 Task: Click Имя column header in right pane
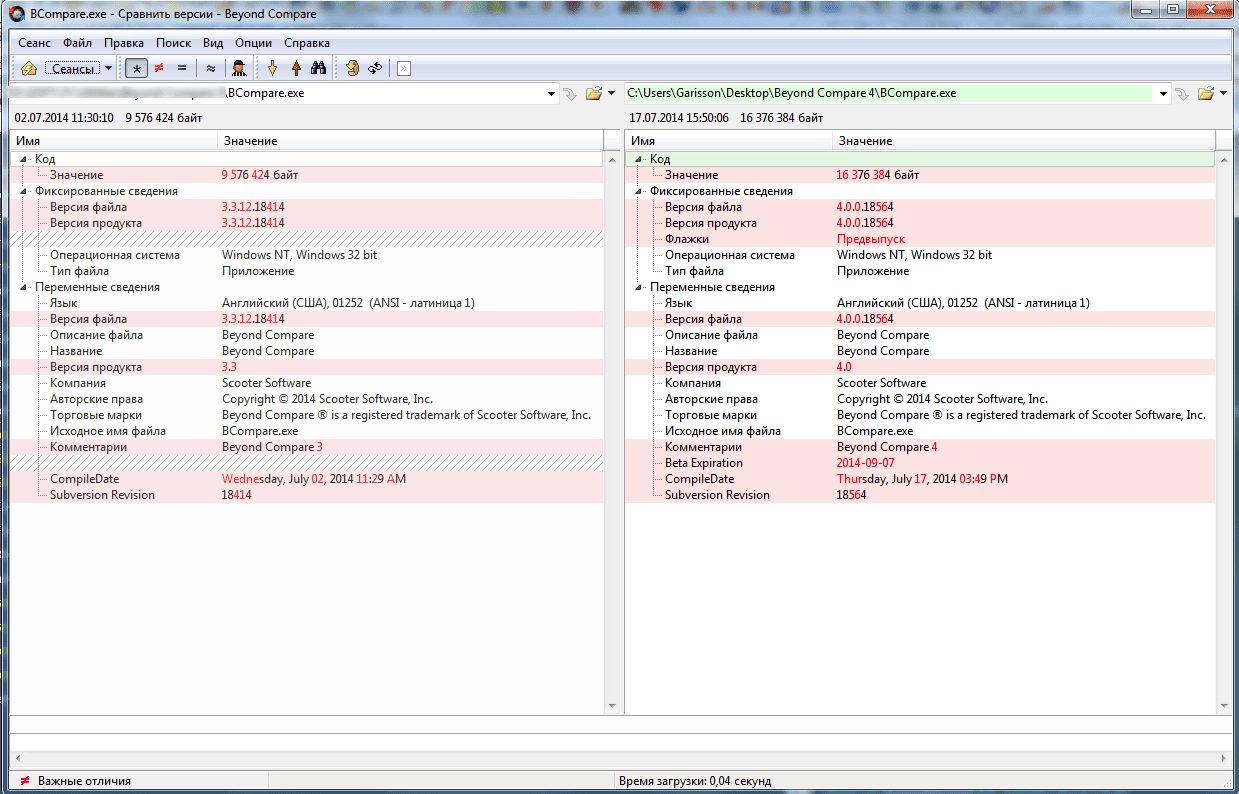(x=728, y=141)
